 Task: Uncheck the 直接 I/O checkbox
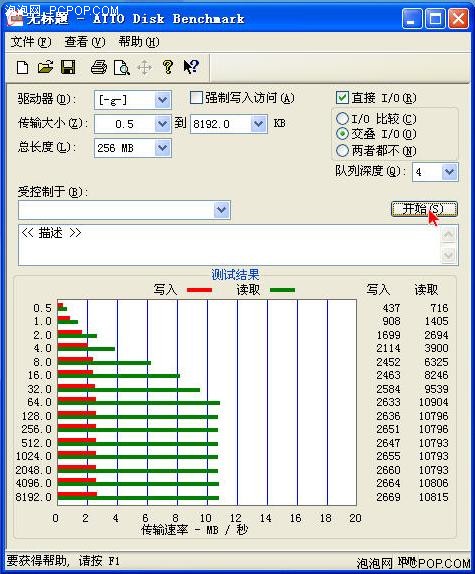tap(342, 98)
